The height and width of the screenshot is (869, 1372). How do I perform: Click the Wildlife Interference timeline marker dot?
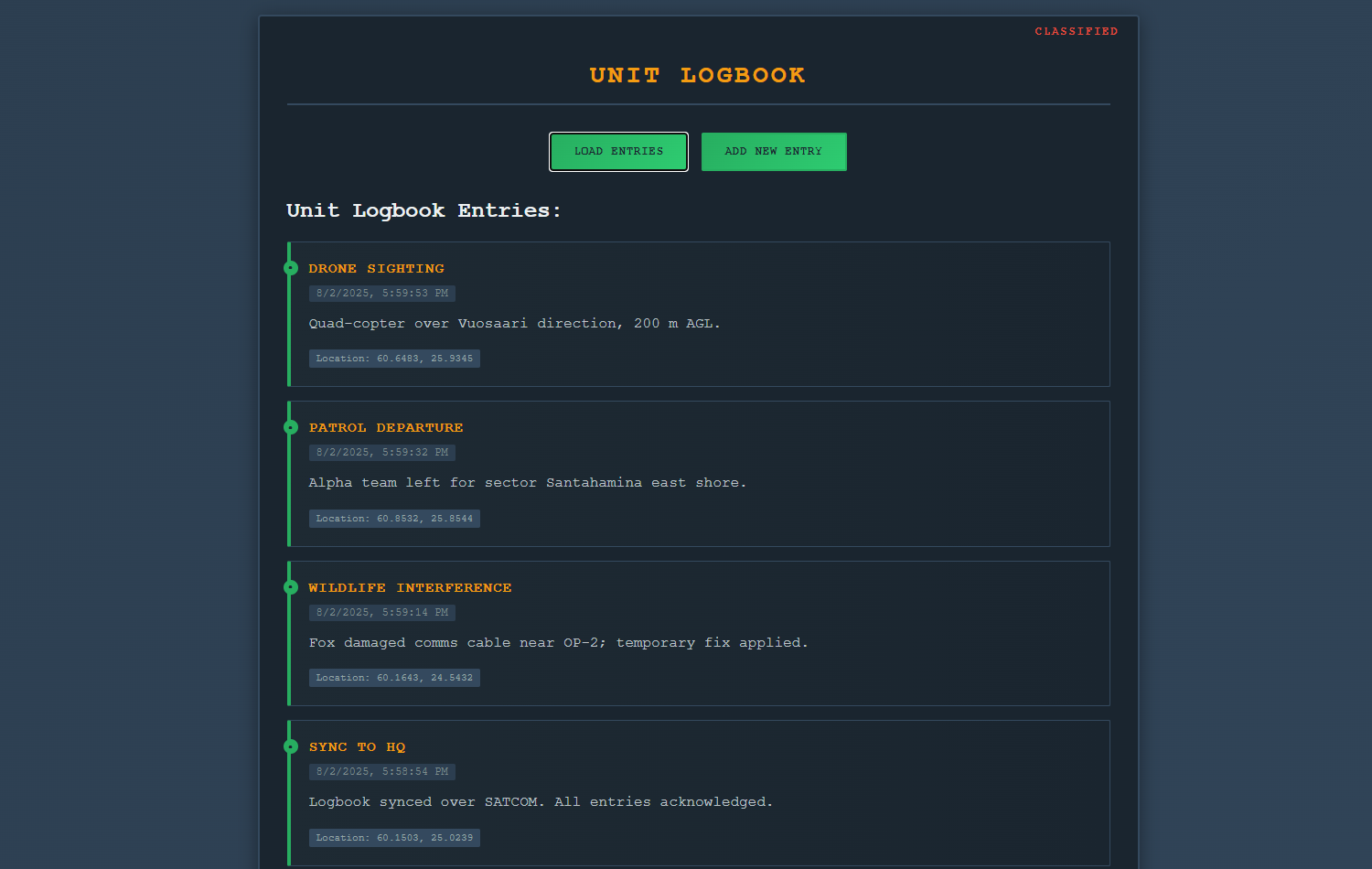pos(291,587)
